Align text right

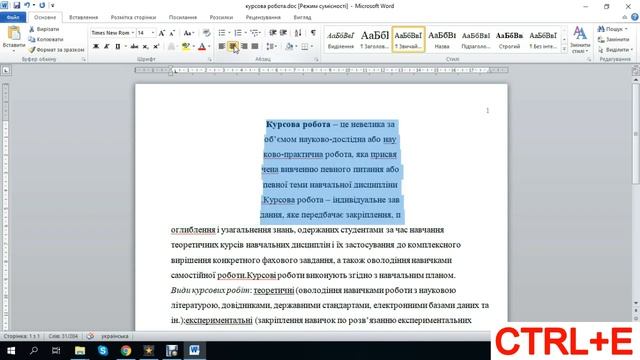[x=244, y=47]
